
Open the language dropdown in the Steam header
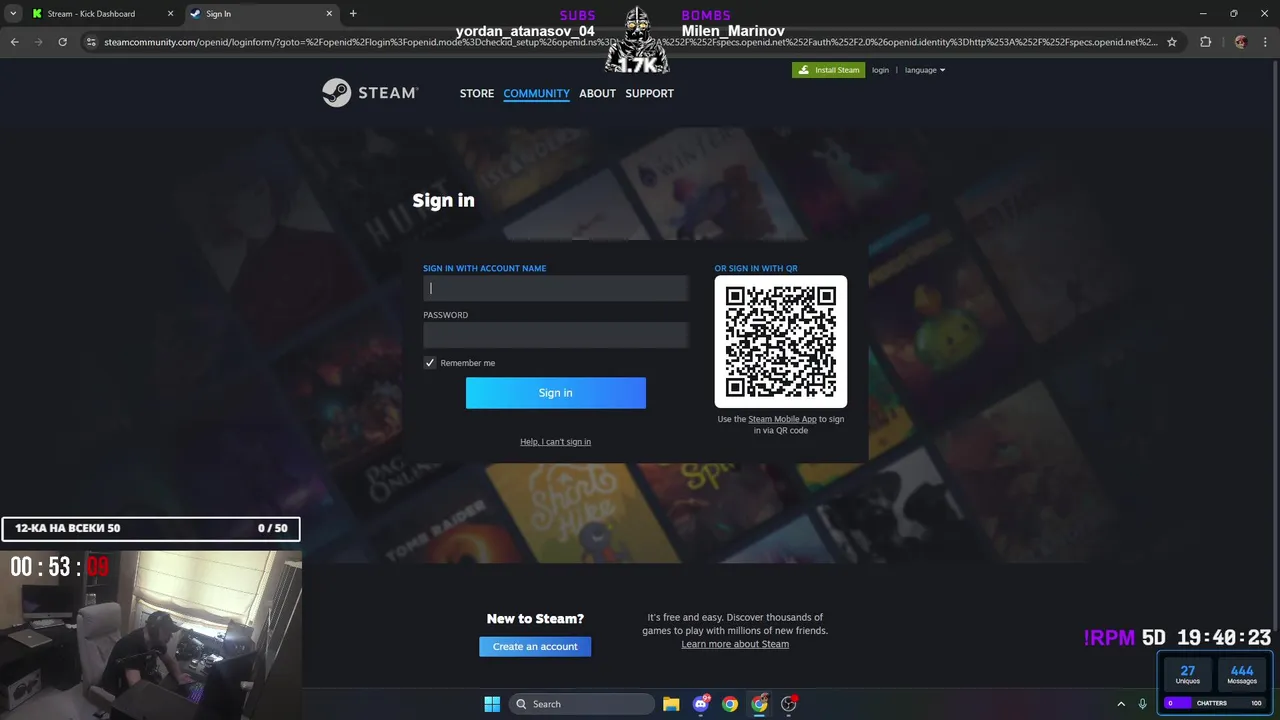[x=924, y=70]
